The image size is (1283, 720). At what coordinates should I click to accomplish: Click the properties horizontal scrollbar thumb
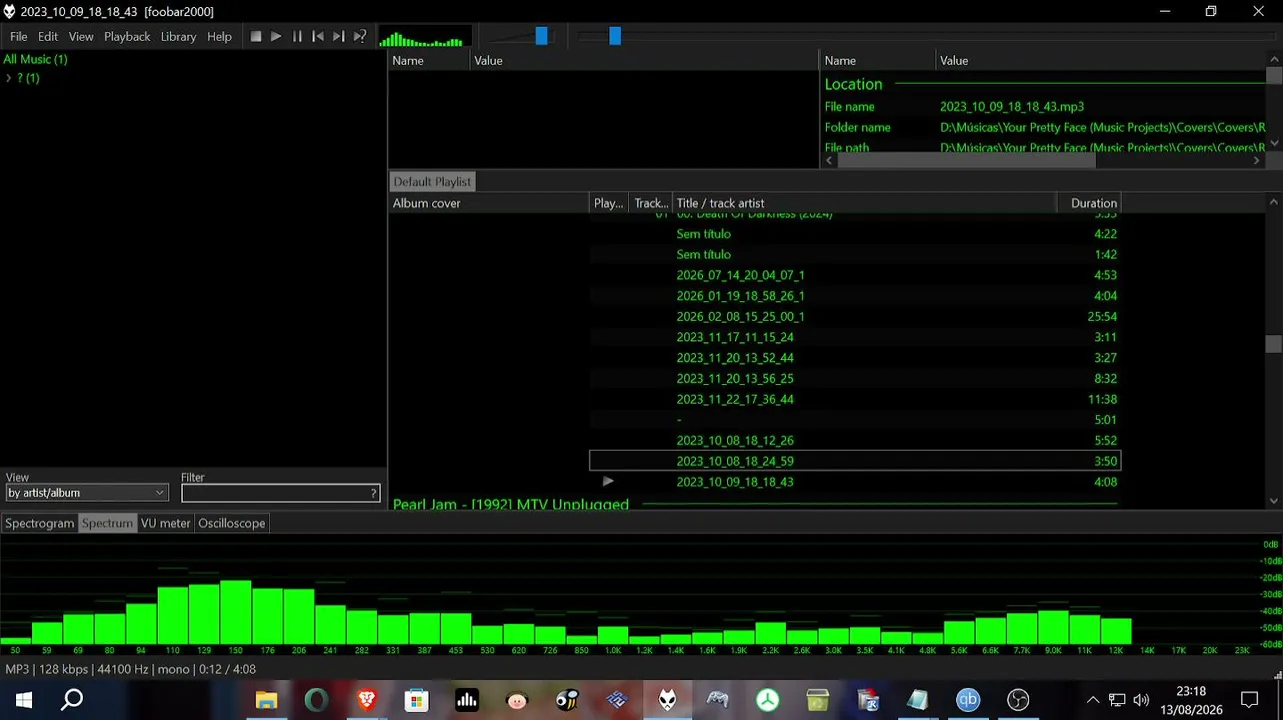966,161
